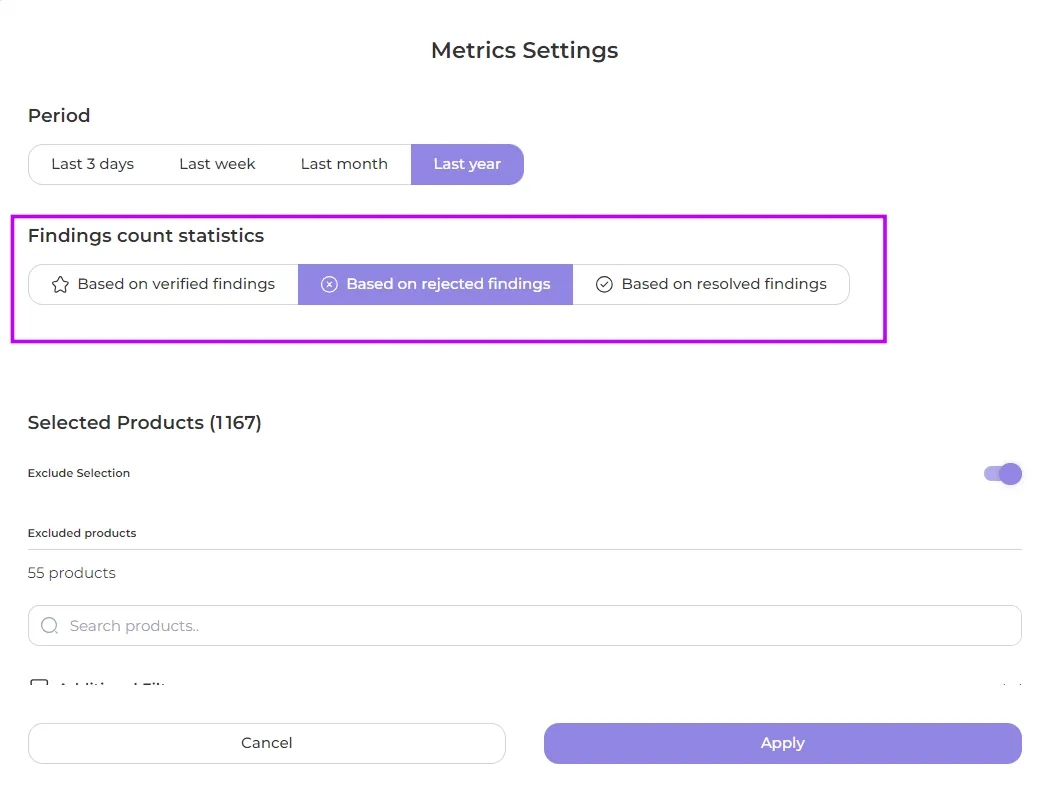Expand the collapsed section arrow at bottom right
The width and height of the screenshot is (1045, 789).
point(1011,686)
